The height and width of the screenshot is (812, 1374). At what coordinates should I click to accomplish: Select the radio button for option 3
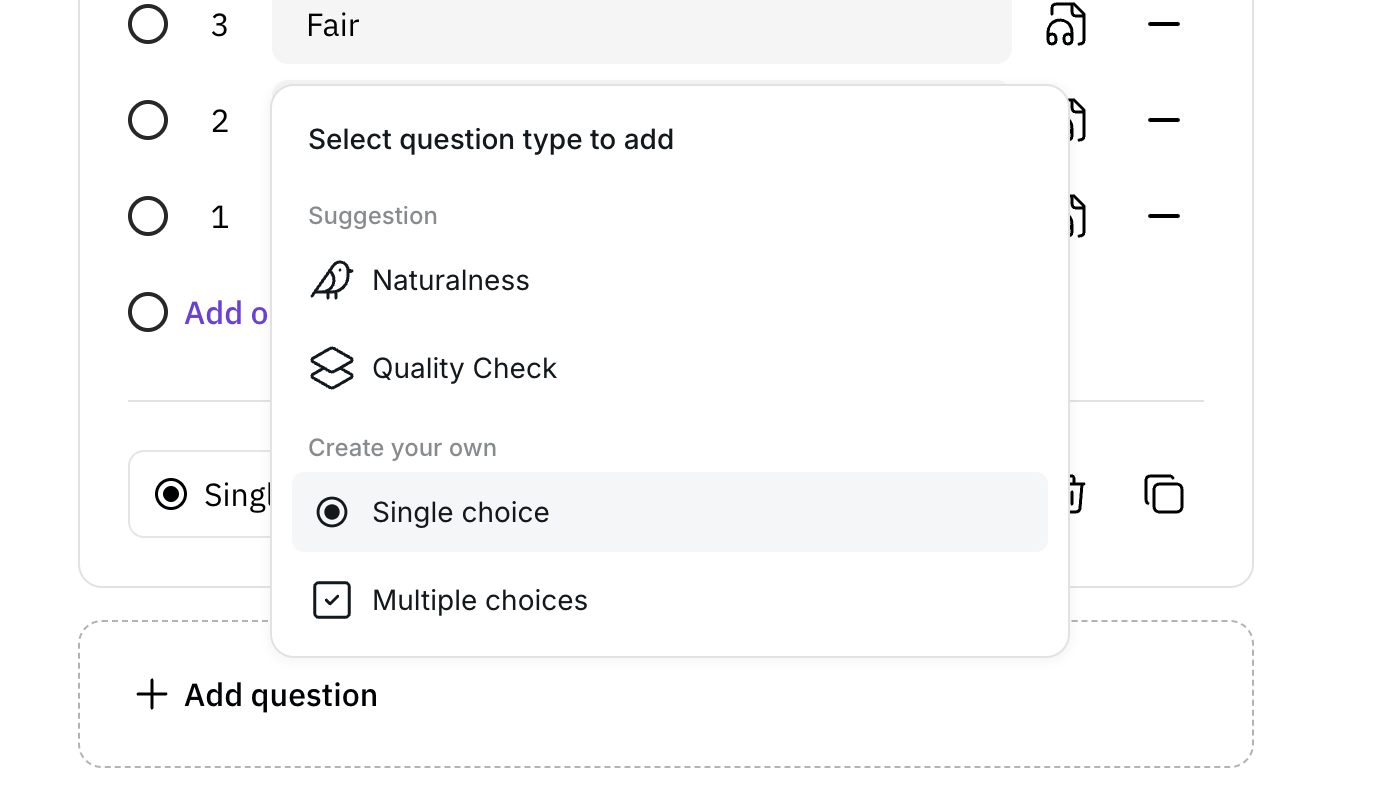(x=148, y=24)
